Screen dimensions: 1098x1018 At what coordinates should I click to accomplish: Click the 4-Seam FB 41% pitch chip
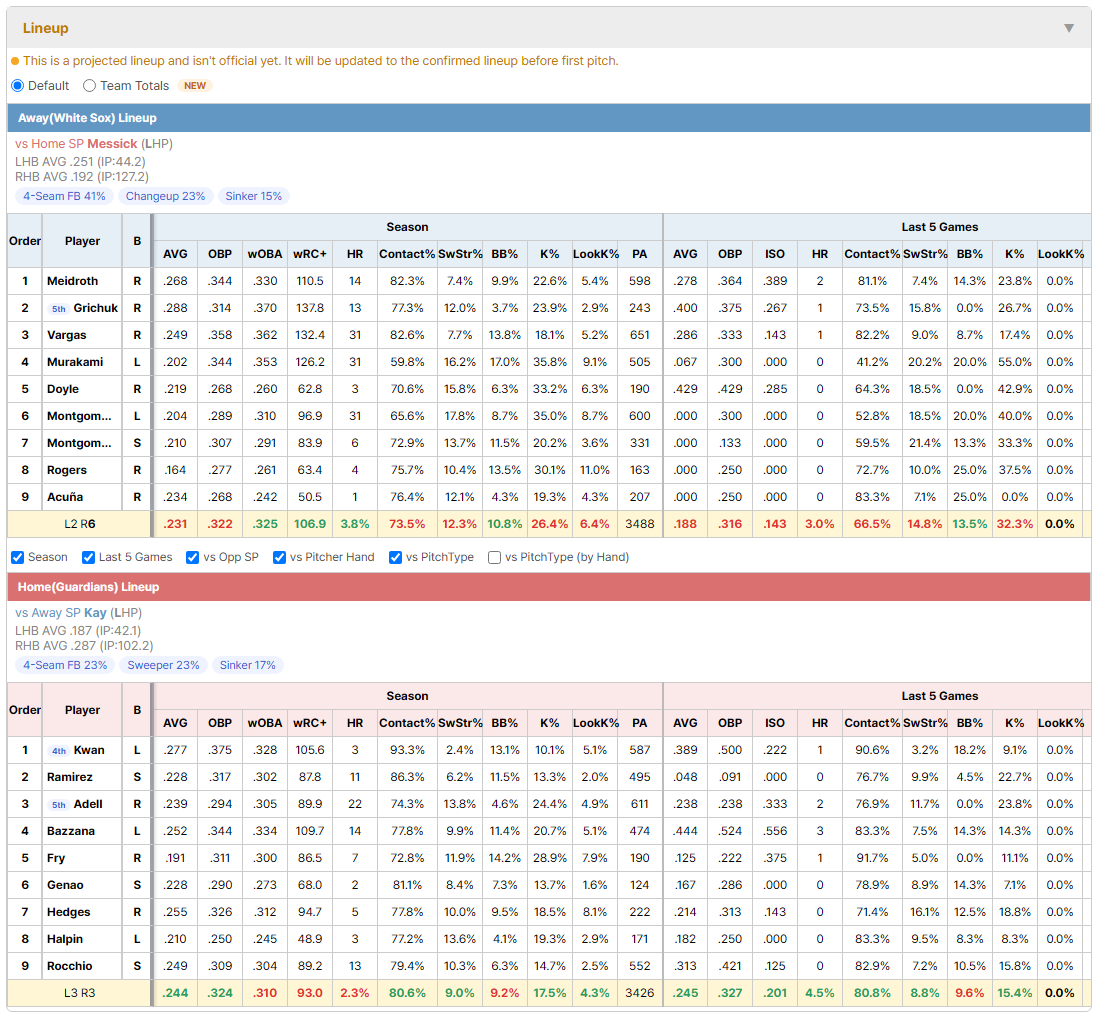(64, 196)
